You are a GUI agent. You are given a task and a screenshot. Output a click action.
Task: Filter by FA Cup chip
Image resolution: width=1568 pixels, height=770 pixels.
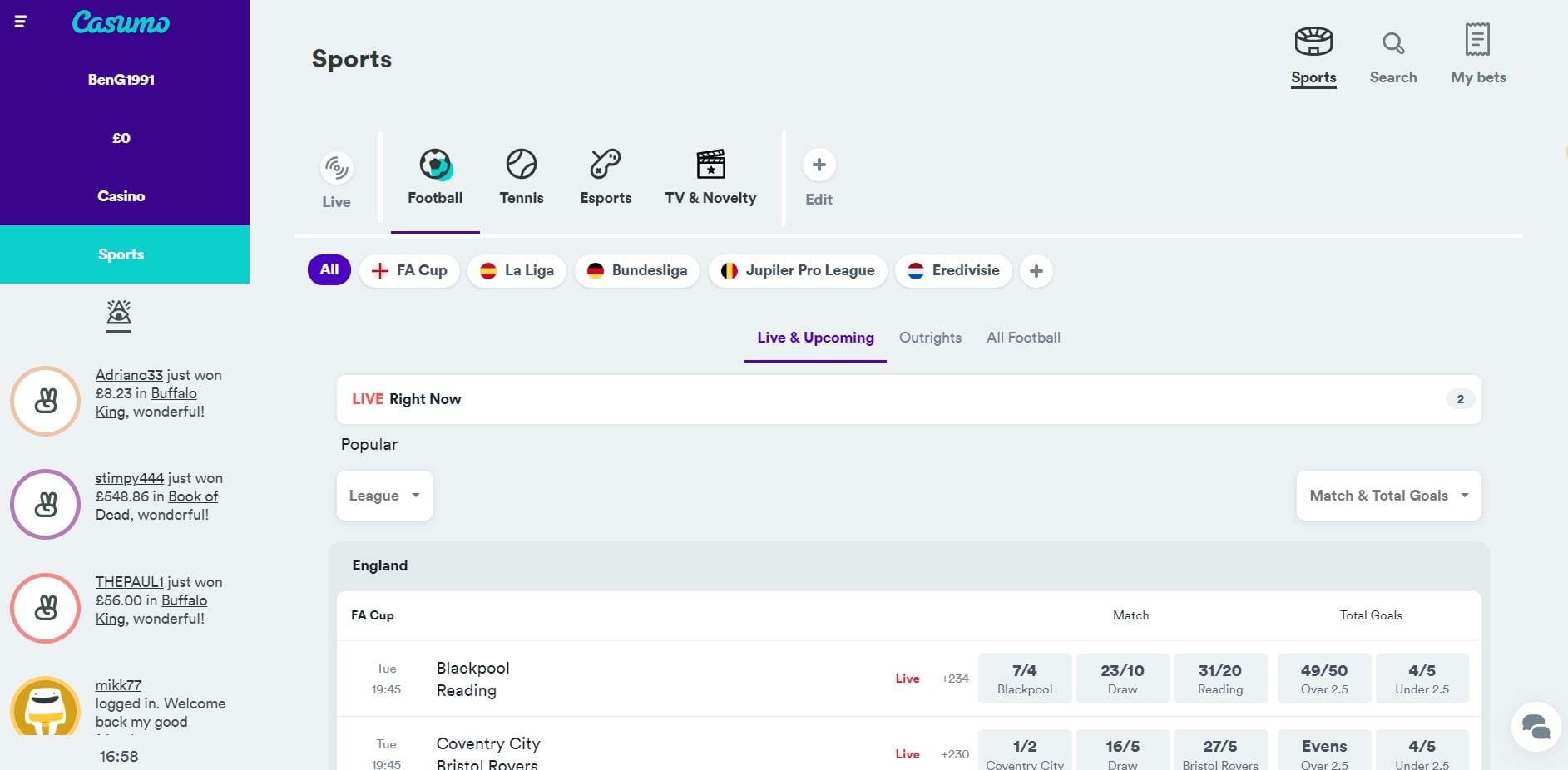(x=409, y=271)
